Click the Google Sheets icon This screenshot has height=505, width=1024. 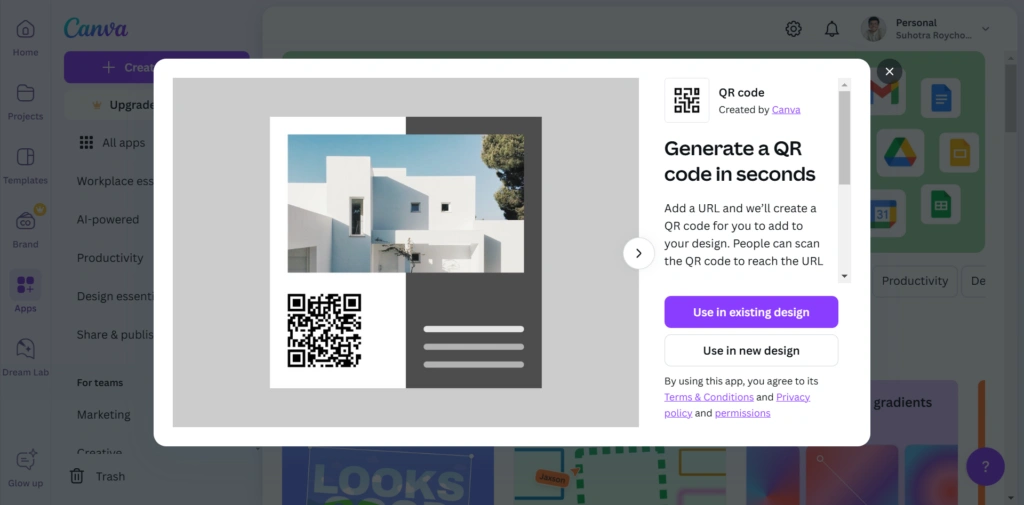click(940, 204)
